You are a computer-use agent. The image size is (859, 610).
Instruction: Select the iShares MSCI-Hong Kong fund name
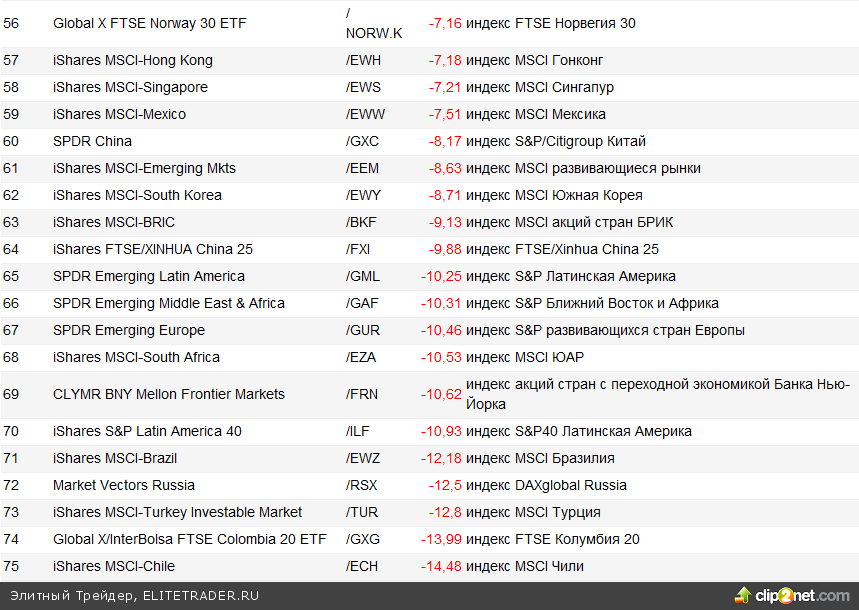point(132,60)
